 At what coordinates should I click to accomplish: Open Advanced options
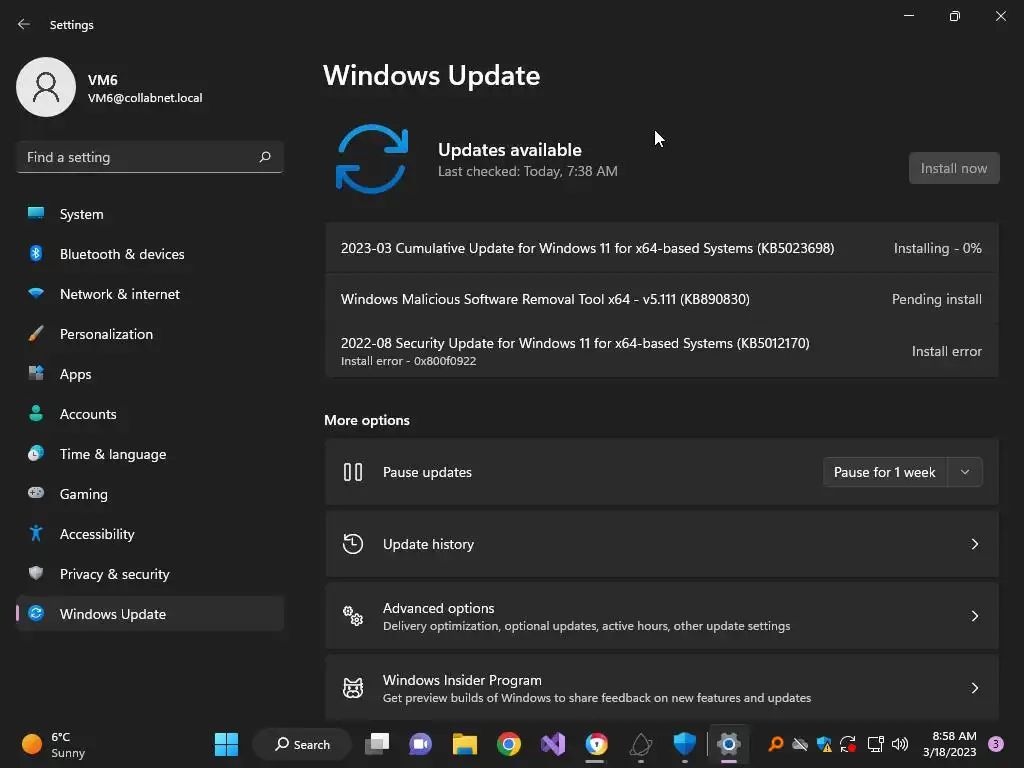662,616
